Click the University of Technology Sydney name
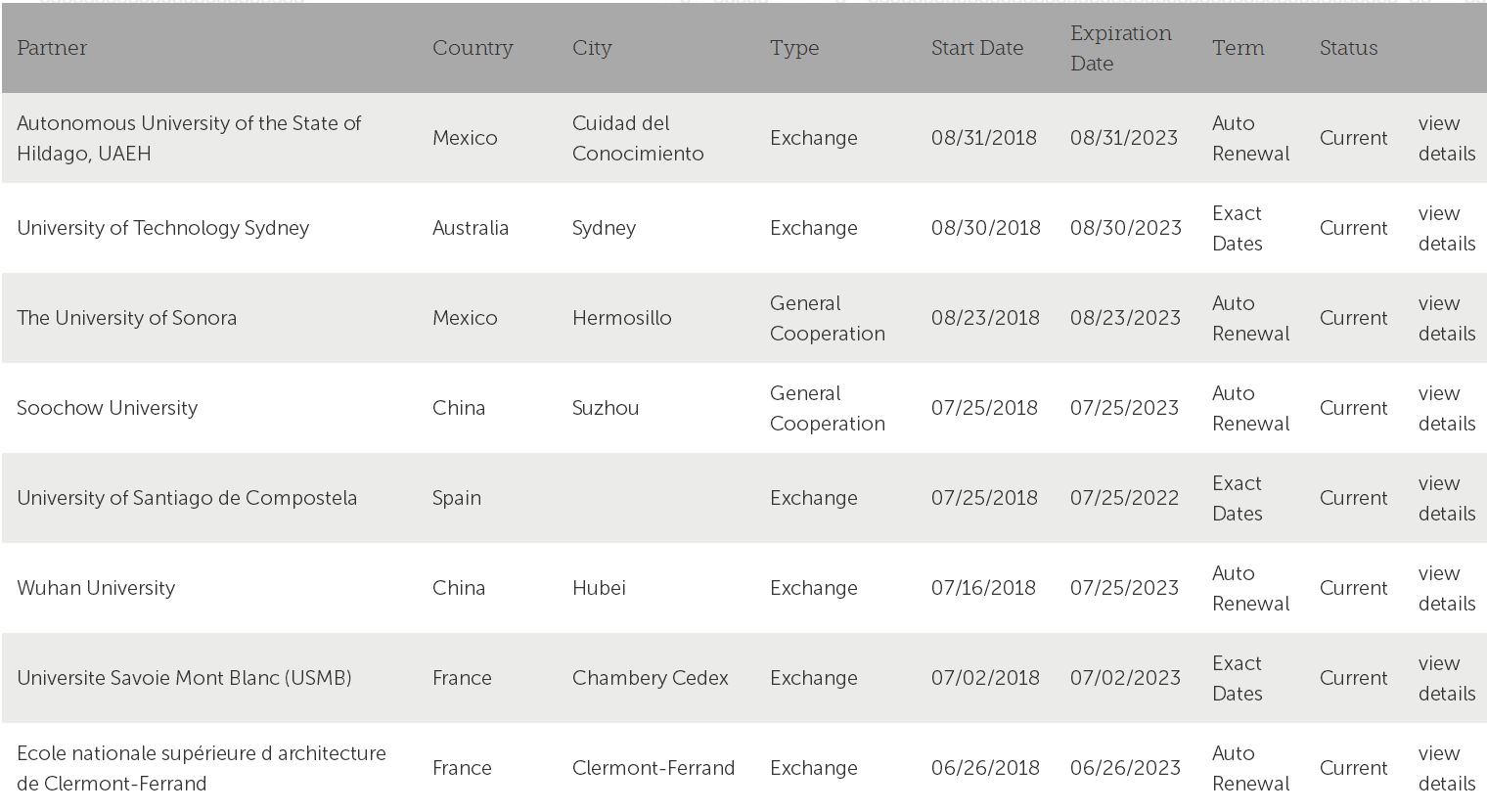Screen dimensions: 1487x812 point(162,228)
